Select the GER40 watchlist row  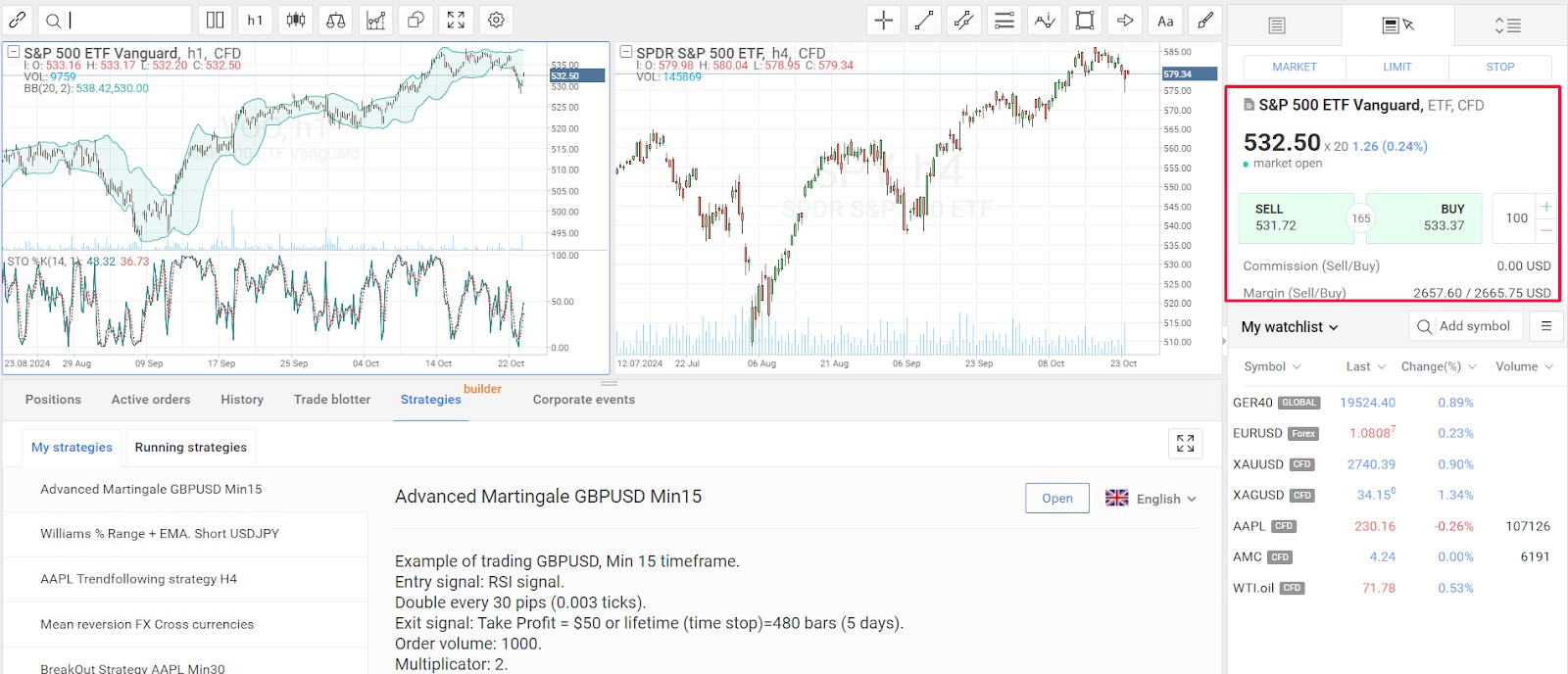(1395, 403)
